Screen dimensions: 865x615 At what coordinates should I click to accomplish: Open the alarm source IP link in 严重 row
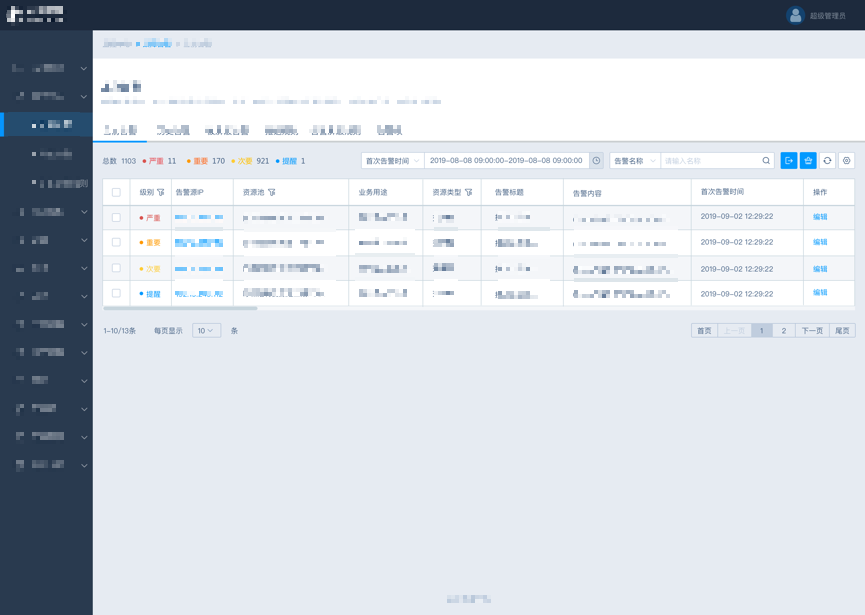click(x=199, y=217)
